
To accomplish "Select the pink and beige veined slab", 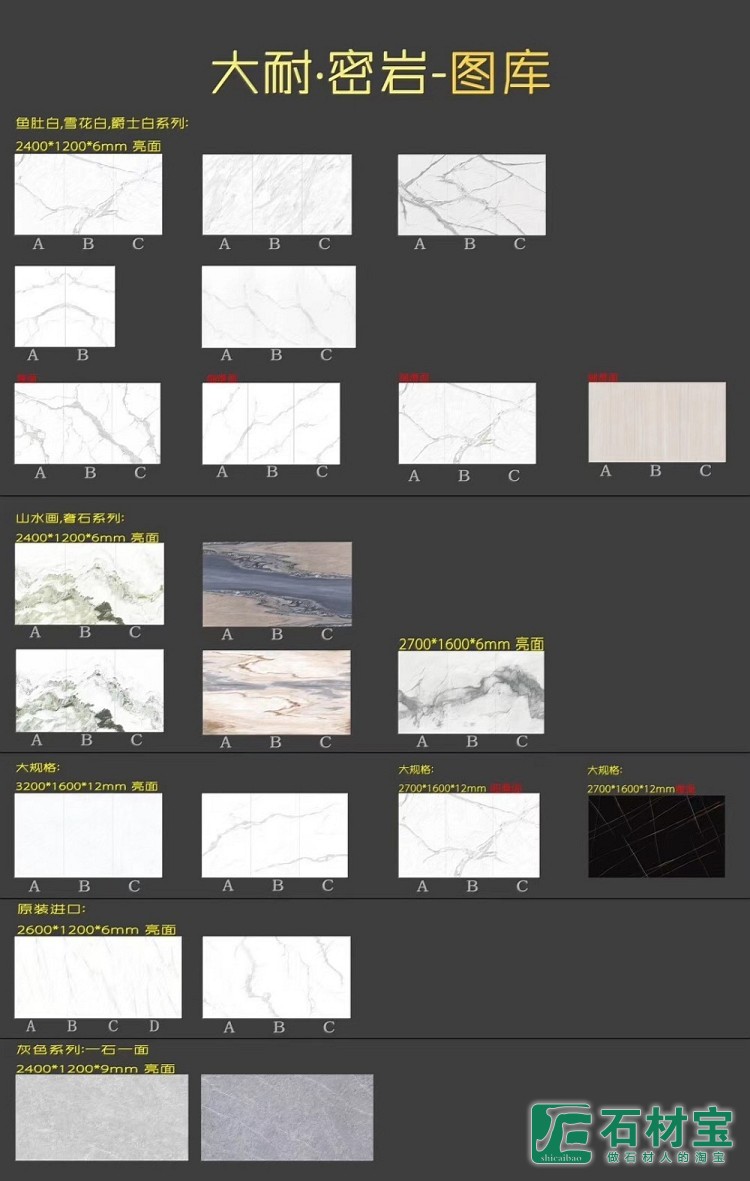I will (x=276, y=691).
